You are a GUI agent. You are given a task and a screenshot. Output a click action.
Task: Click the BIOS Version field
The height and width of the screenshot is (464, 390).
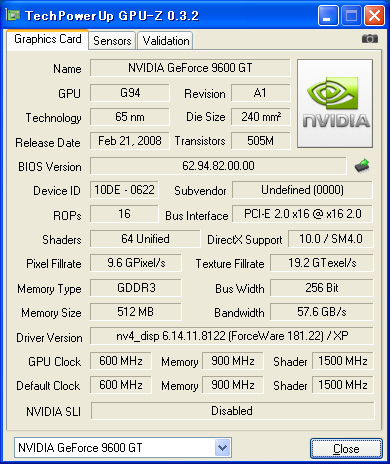point(218,166)
